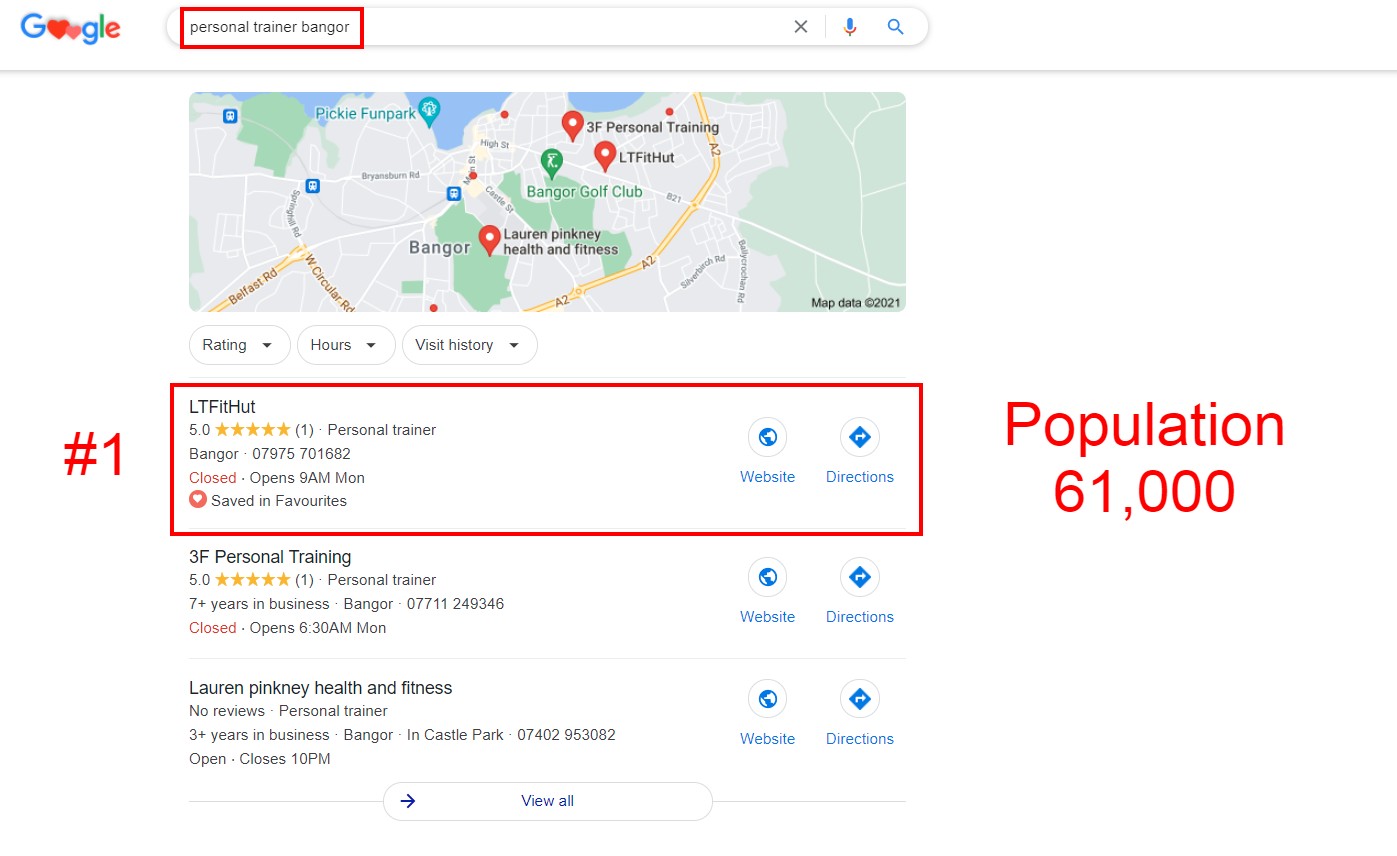This screenshot has height=856, width=1397.
Task: Open the Visit history filter dropdown
Action: [x=469, y=345]
